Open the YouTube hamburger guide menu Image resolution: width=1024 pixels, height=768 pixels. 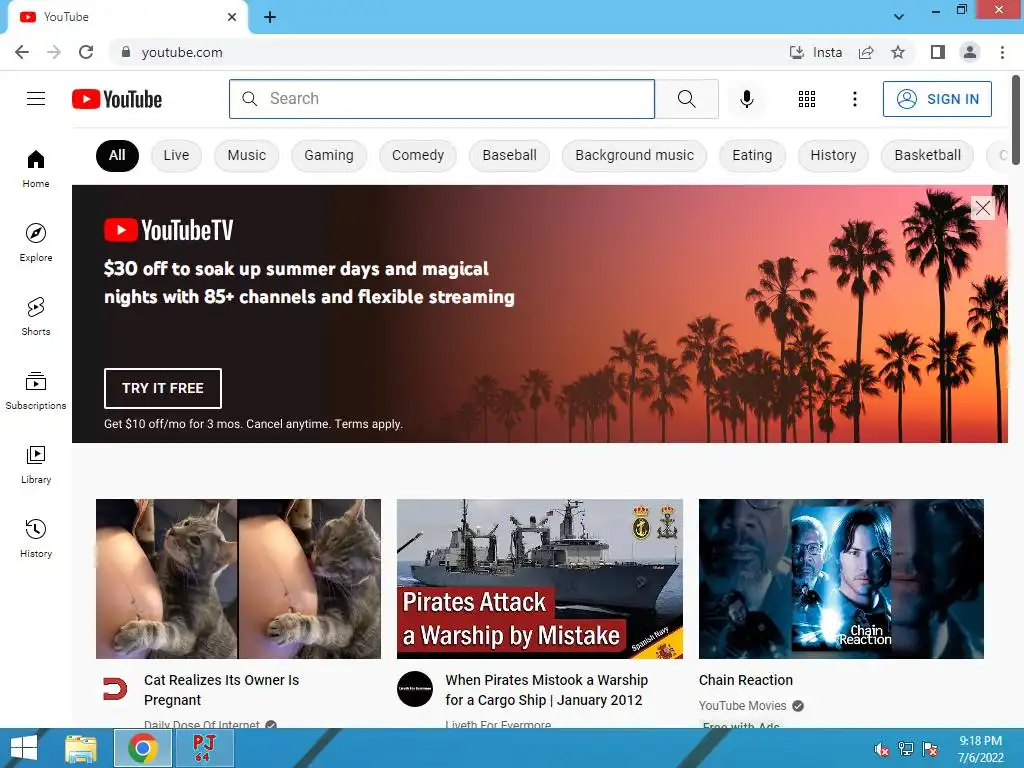tap(36, 99)
